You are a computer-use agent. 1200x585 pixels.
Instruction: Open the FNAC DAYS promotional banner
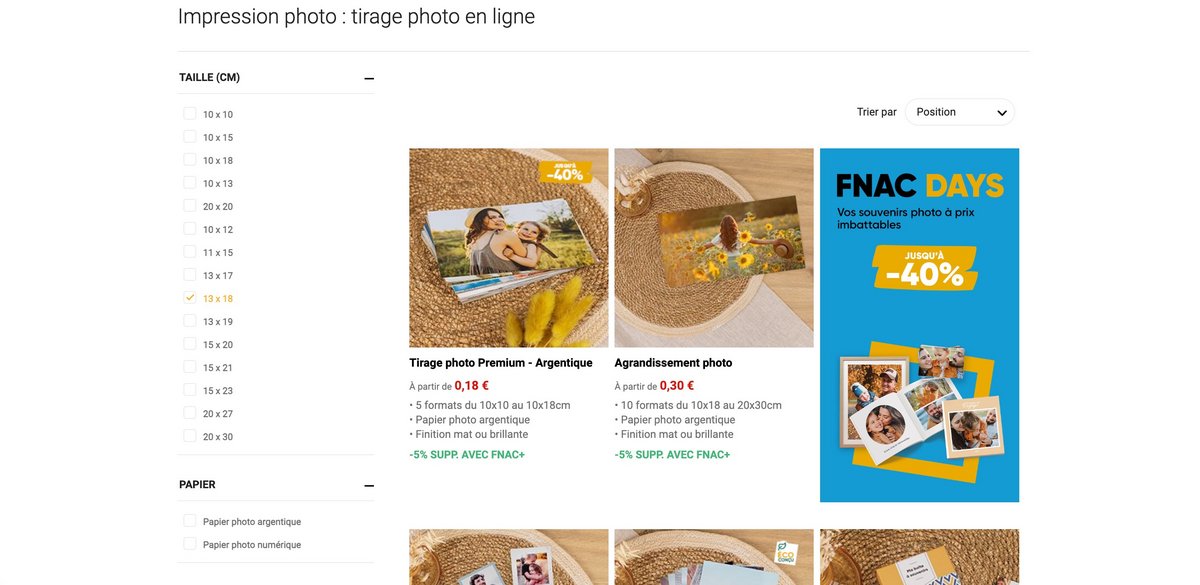tap(919, 325)
